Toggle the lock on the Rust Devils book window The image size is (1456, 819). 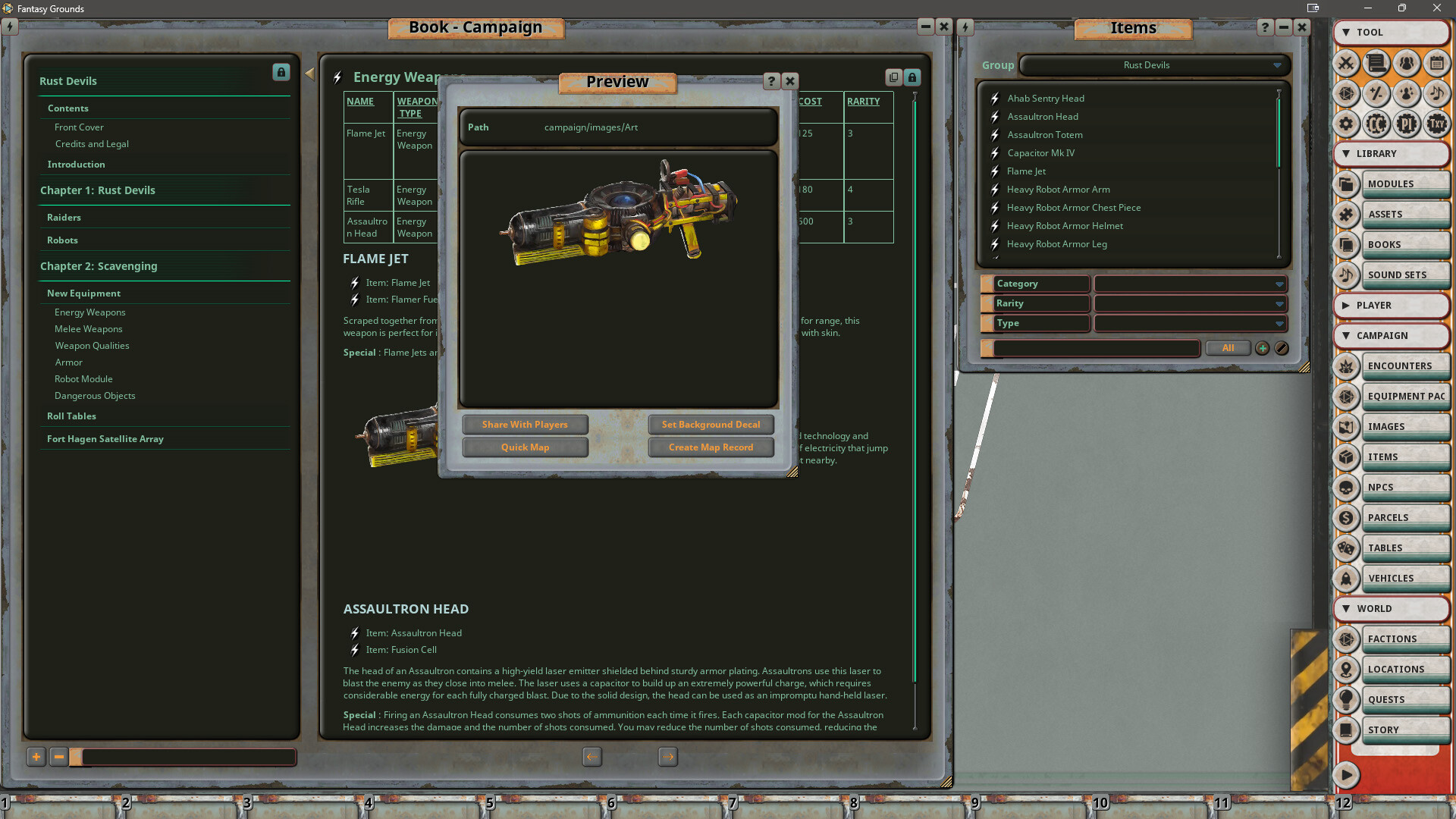[x=281, y=72]
